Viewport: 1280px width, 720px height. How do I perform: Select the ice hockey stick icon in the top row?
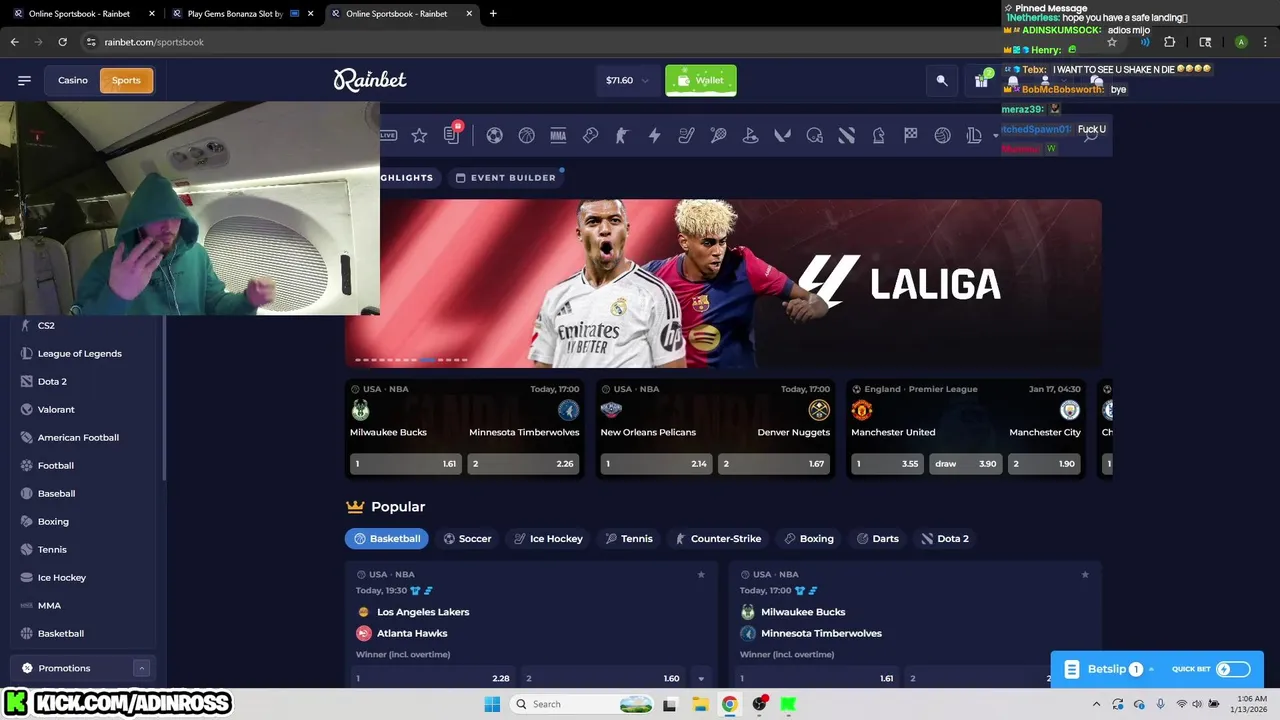click(x=686, y=135)
